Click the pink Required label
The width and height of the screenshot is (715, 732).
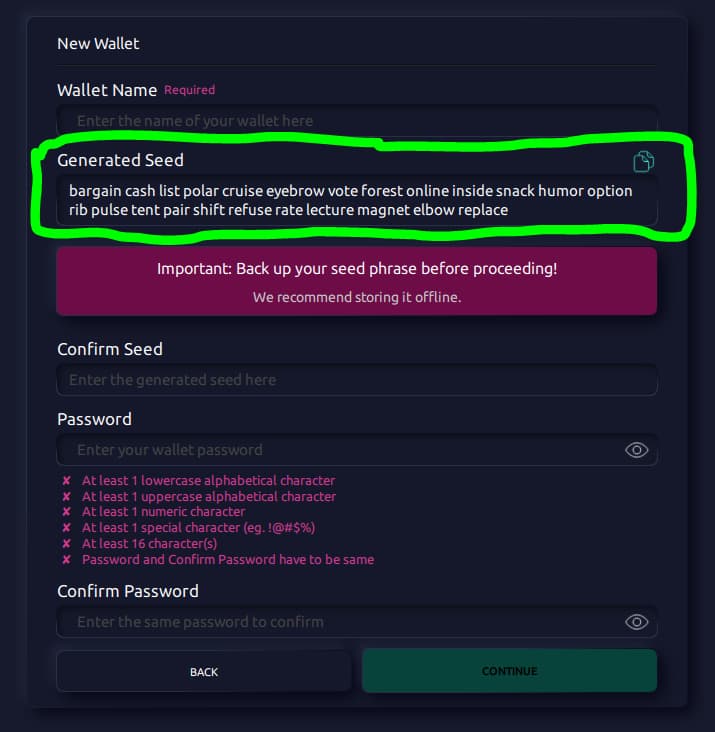189,90
